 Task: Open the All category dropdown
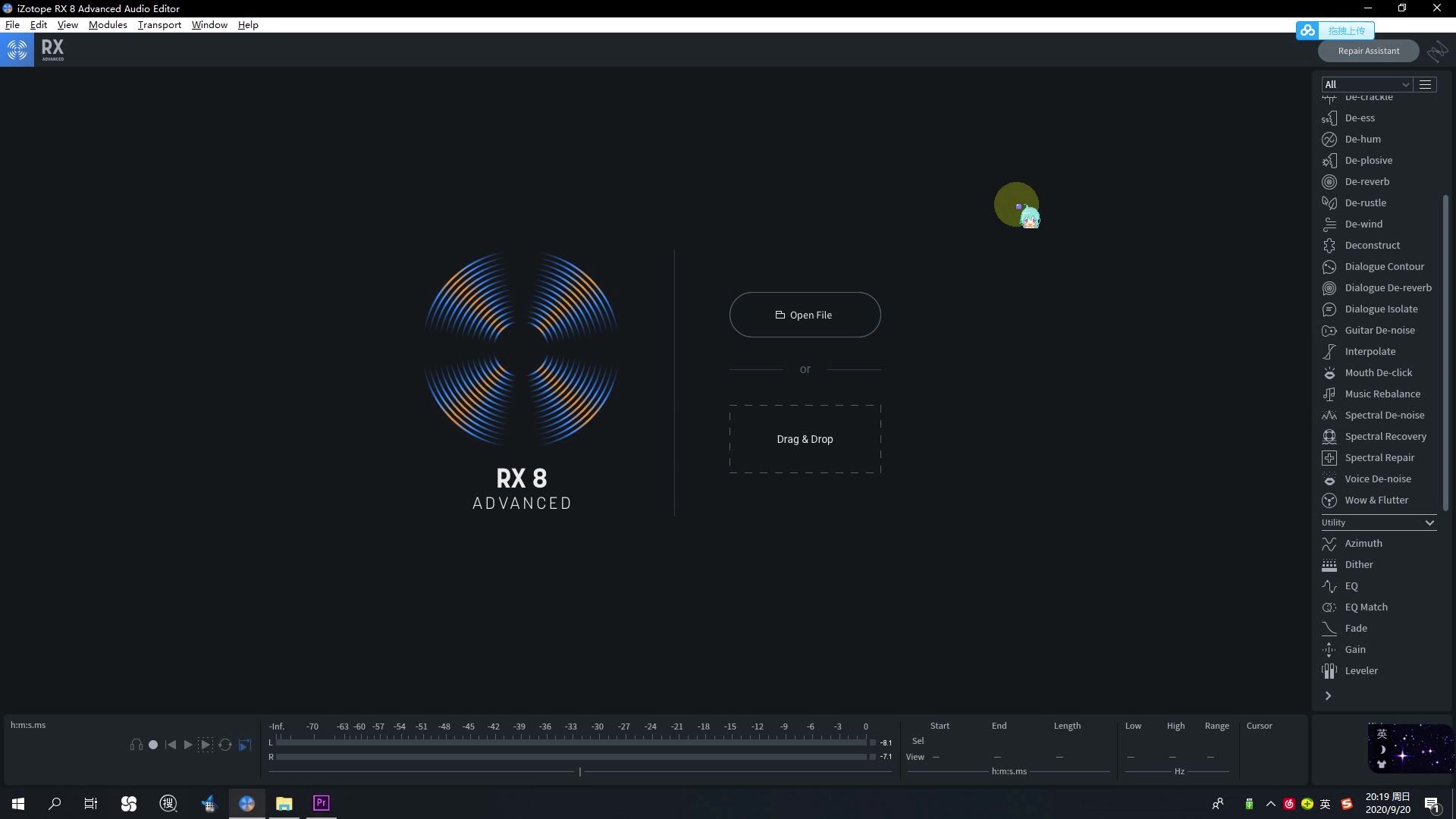tap(1365, 84)
